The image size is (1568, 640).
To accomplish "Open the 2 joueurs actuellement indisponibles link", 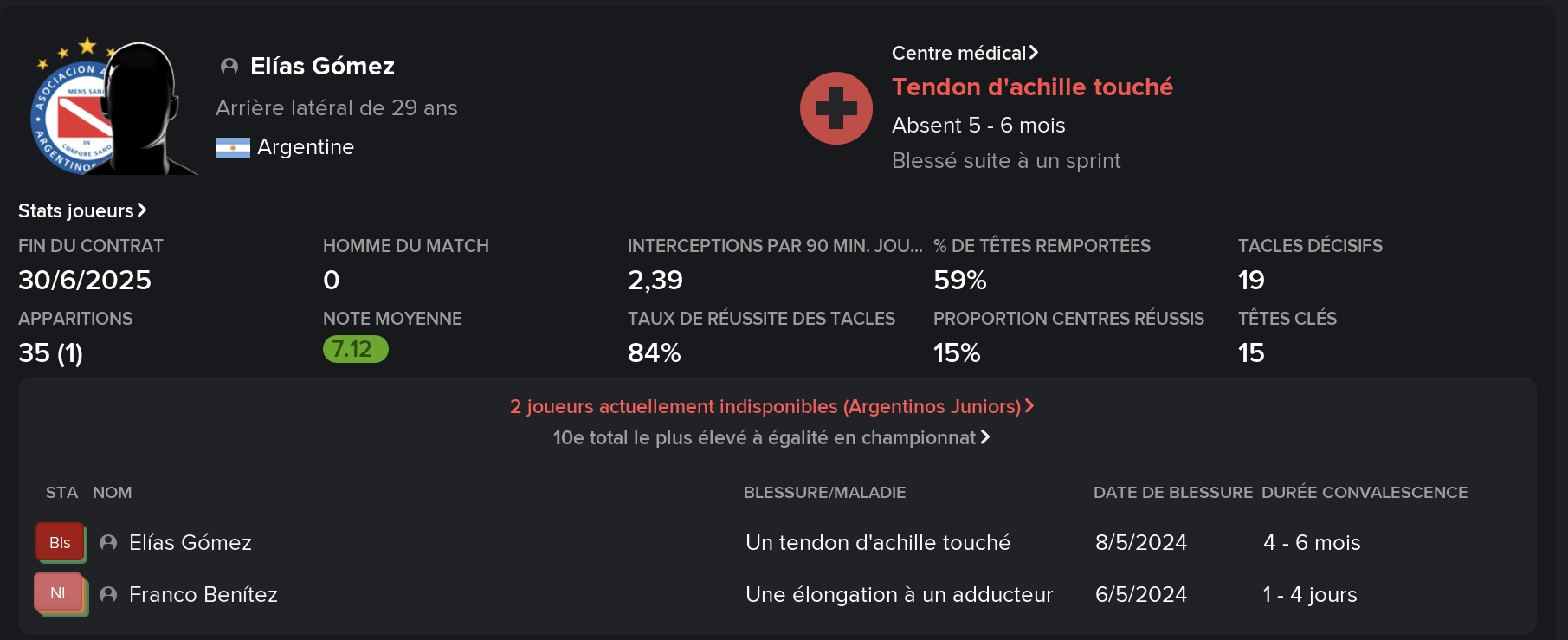I will tap(771, 406).
